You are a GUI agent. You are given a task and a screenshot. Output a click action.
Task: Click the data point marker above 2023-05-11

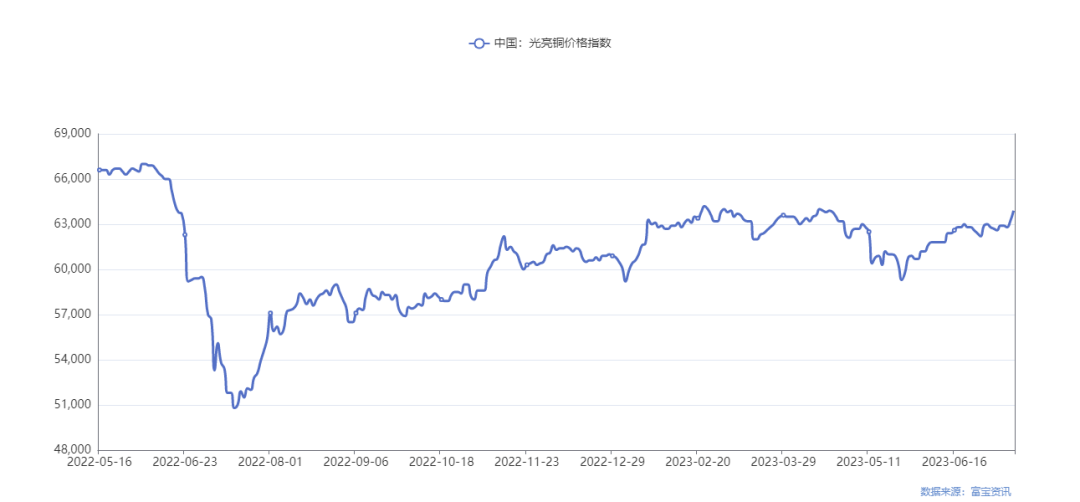point(869,231)
